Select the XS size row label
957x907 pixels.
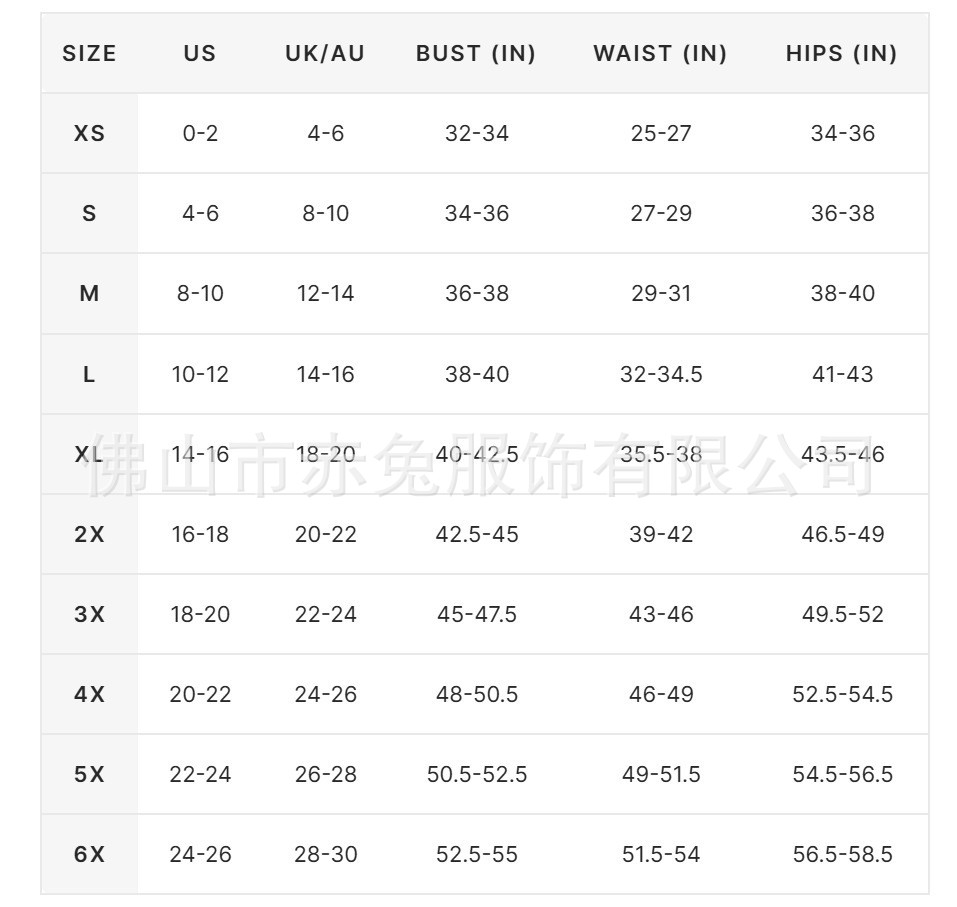89,133
